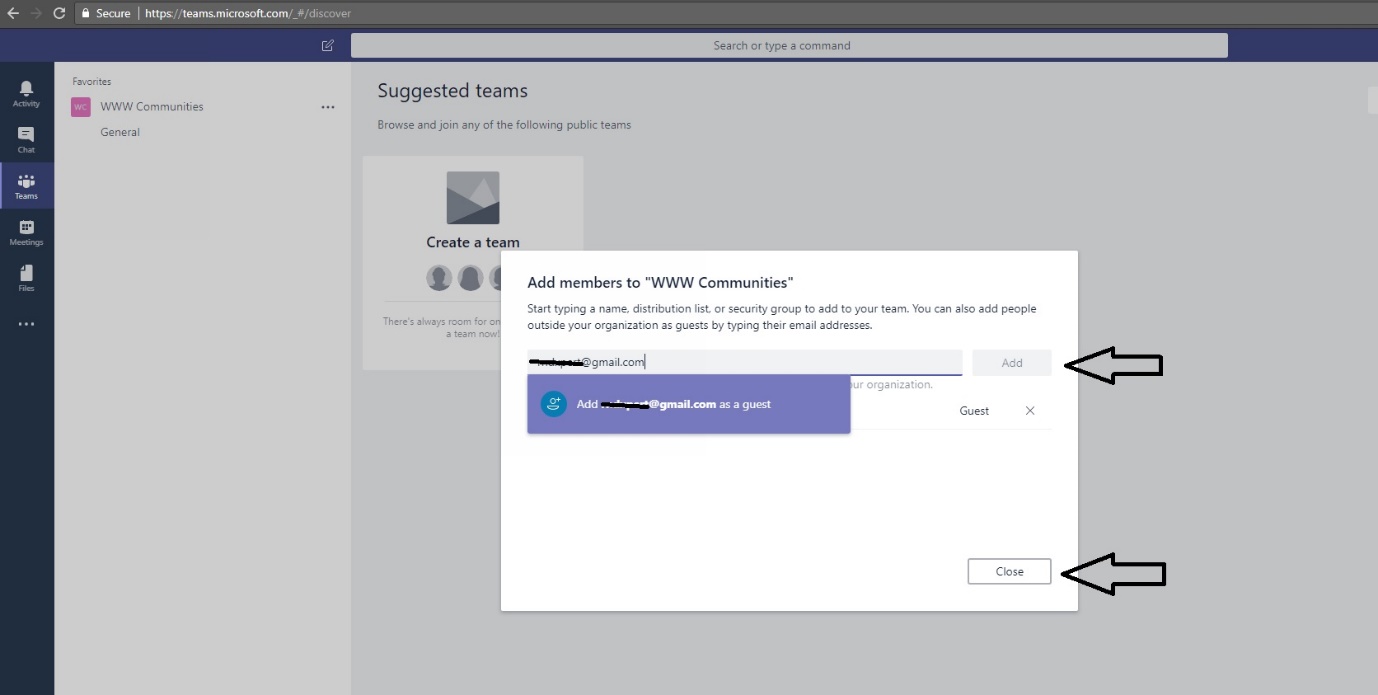Click the browser reload icon

[x=59, y=13]
